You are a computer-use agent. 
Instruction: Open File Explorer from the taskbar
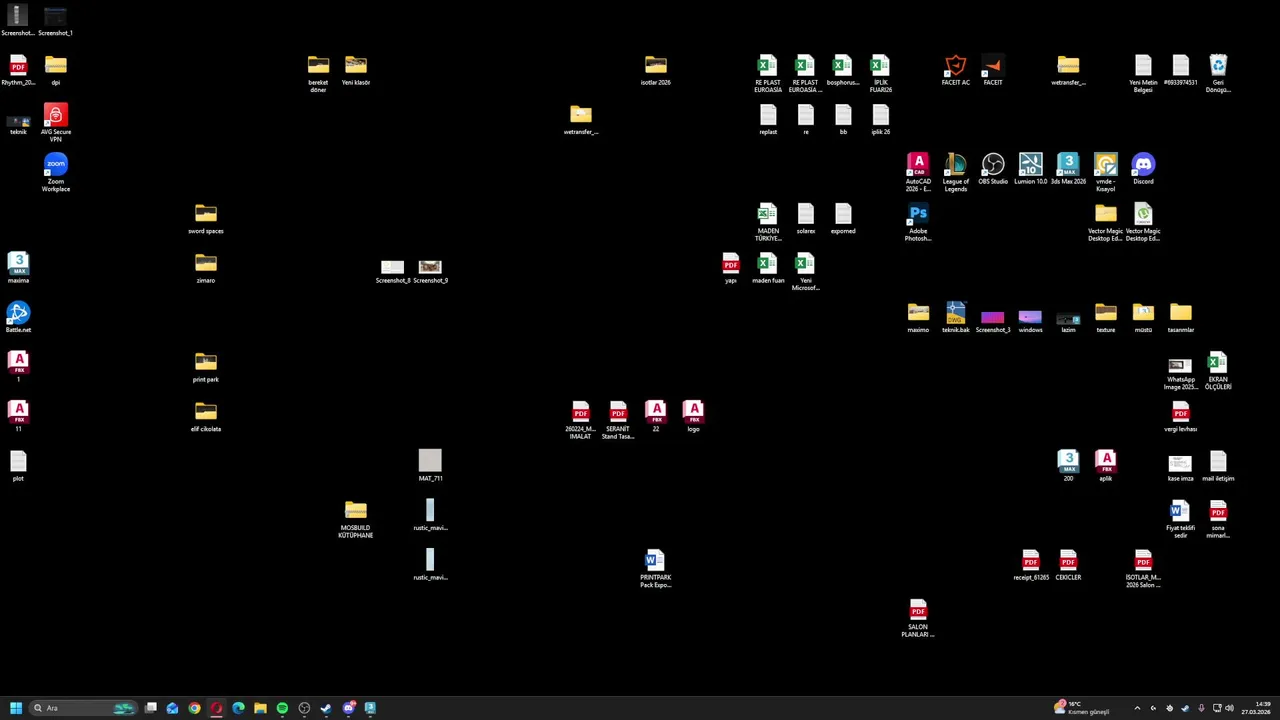(260, 708)
